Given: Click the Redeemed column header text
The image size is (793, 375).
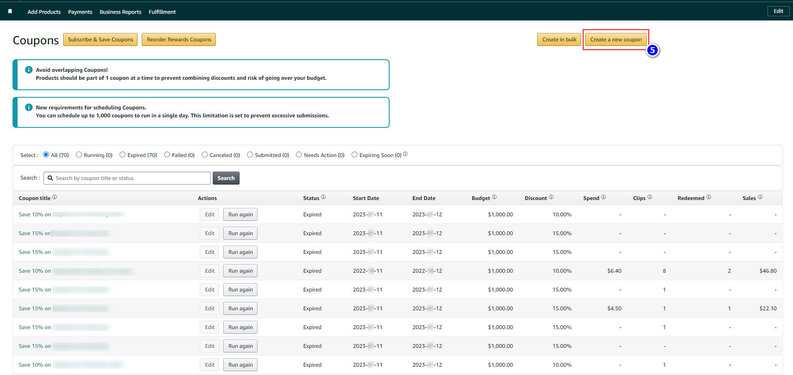Looking at the screenshot, I should 691,198.
